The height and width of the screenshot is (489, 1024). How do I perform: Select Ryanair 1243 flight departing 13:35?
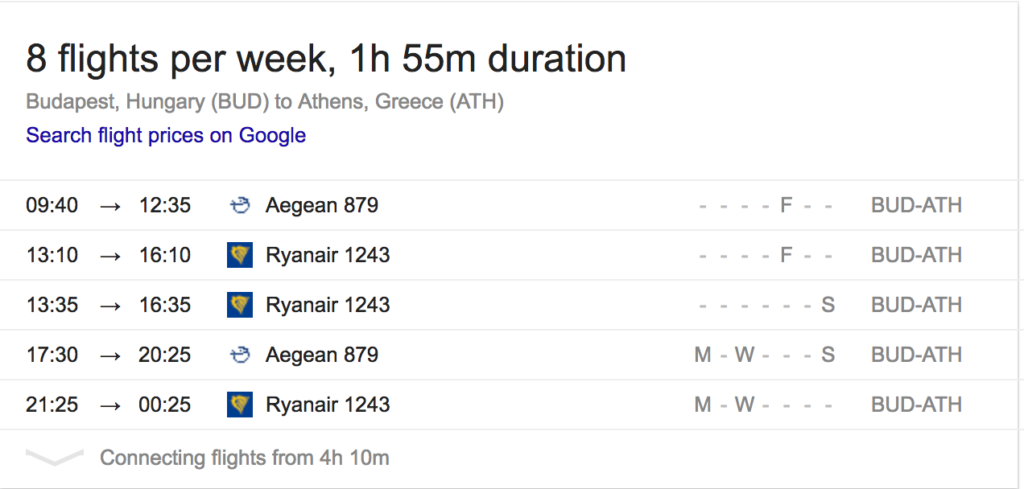[509, 305]
